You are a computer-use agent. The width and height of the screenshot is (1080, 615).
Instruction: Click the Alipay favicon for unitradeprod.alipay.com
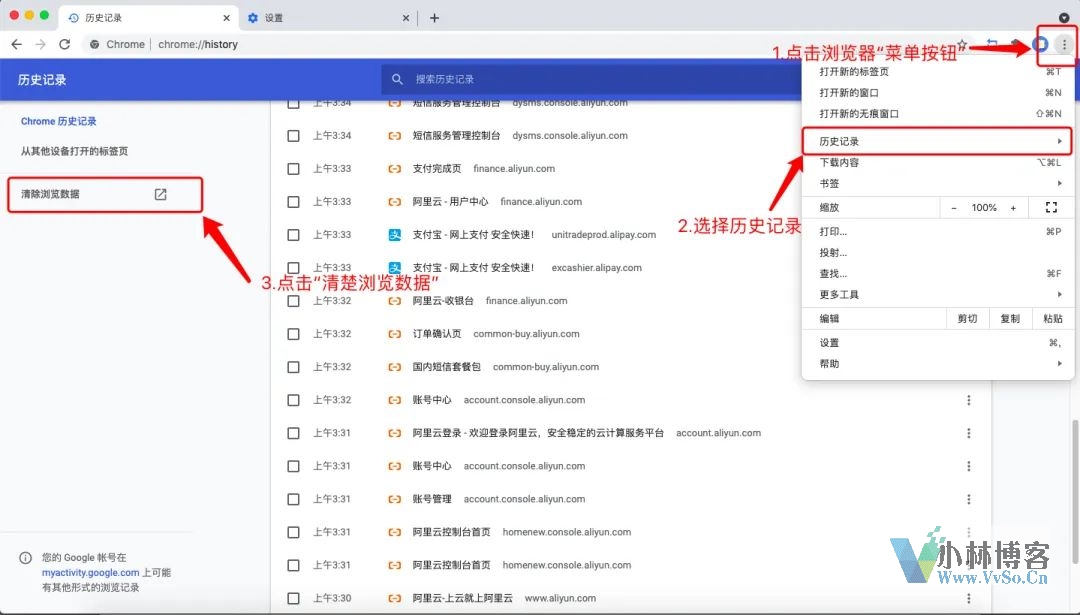(x=395, y=235)
